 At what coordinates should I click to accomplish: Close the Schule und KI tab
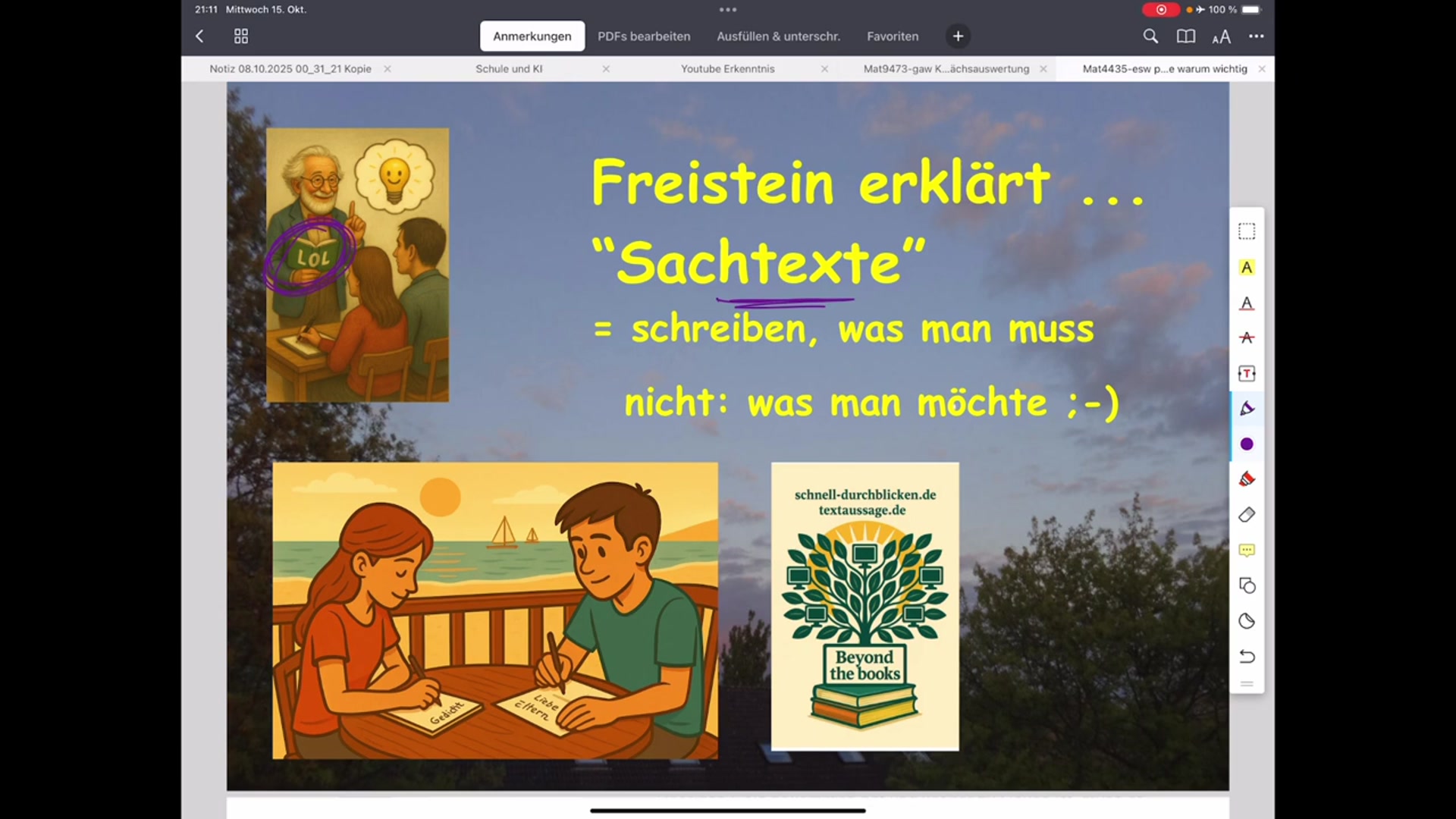[606, 68]
